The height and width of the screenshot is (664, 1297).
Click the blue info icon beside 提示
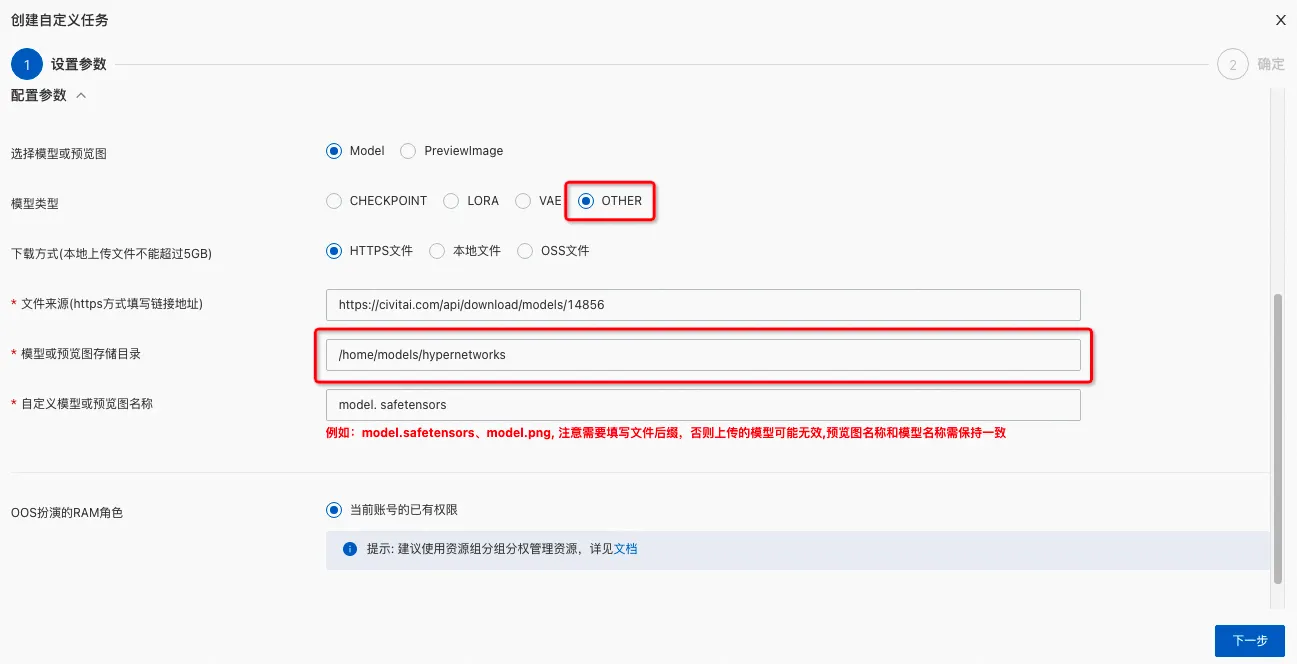pos(350,549)
